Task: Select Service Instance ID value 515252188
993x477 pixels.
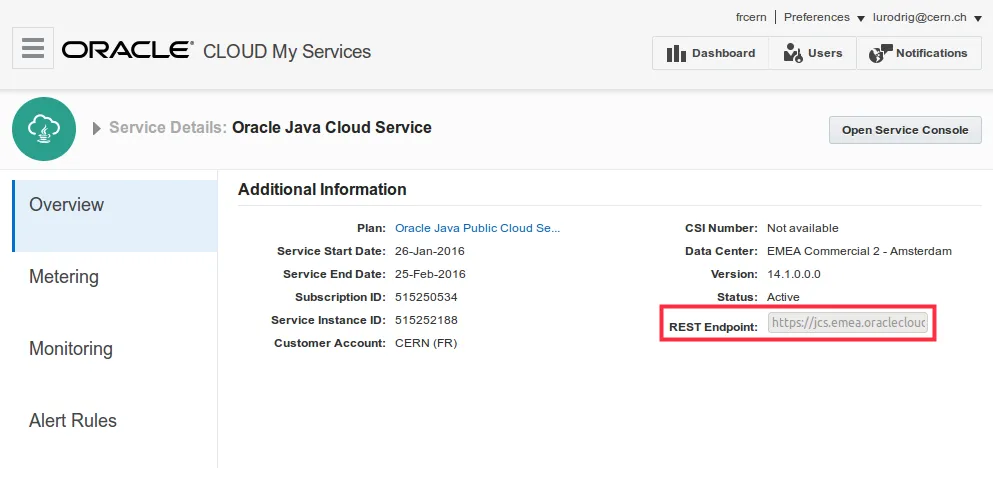Action: (x=426, y=320)
